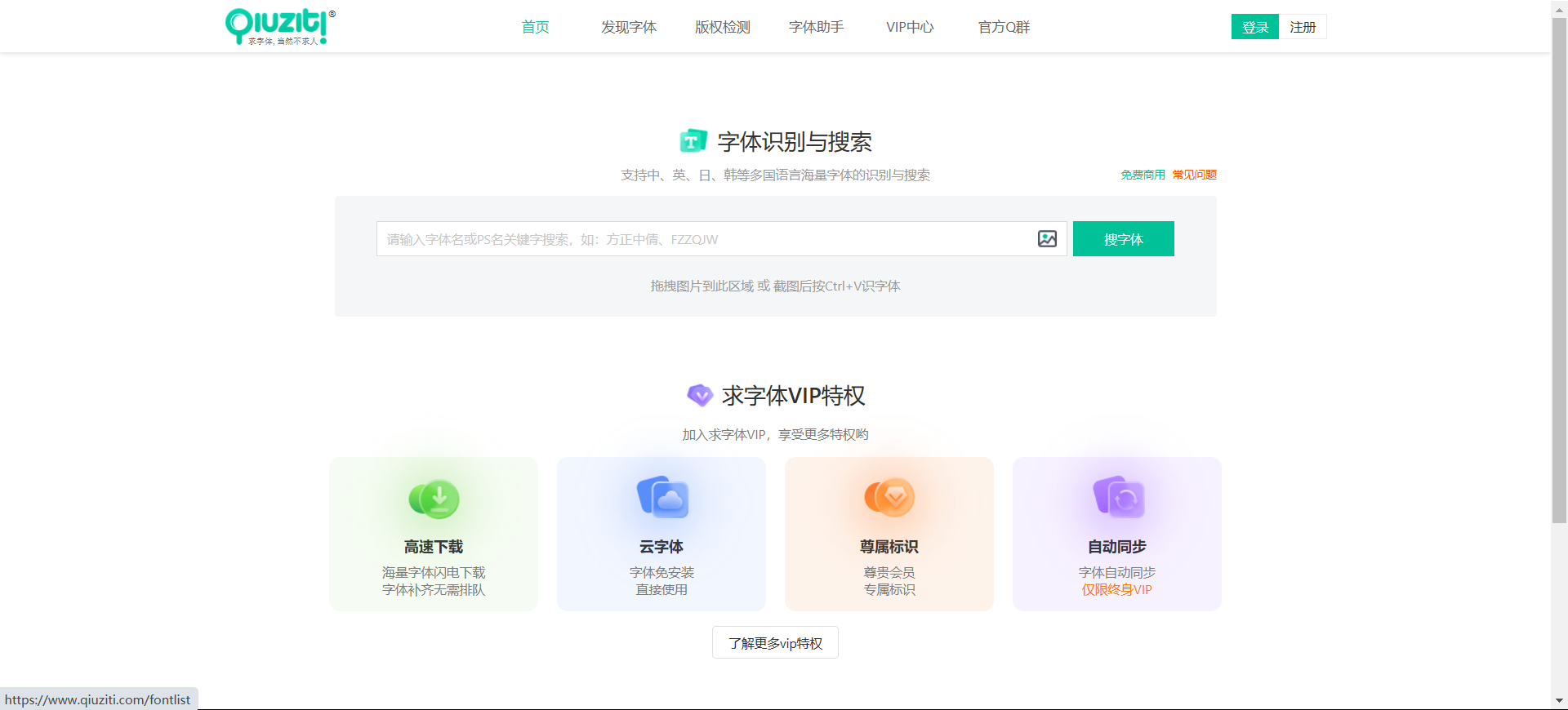
Task: Open the 发现字体 menu item
Action: click(628, 27)
